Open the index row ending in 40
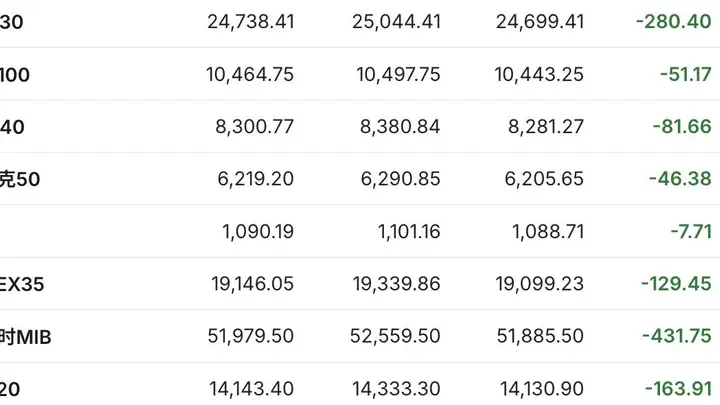 click(360, 126)
